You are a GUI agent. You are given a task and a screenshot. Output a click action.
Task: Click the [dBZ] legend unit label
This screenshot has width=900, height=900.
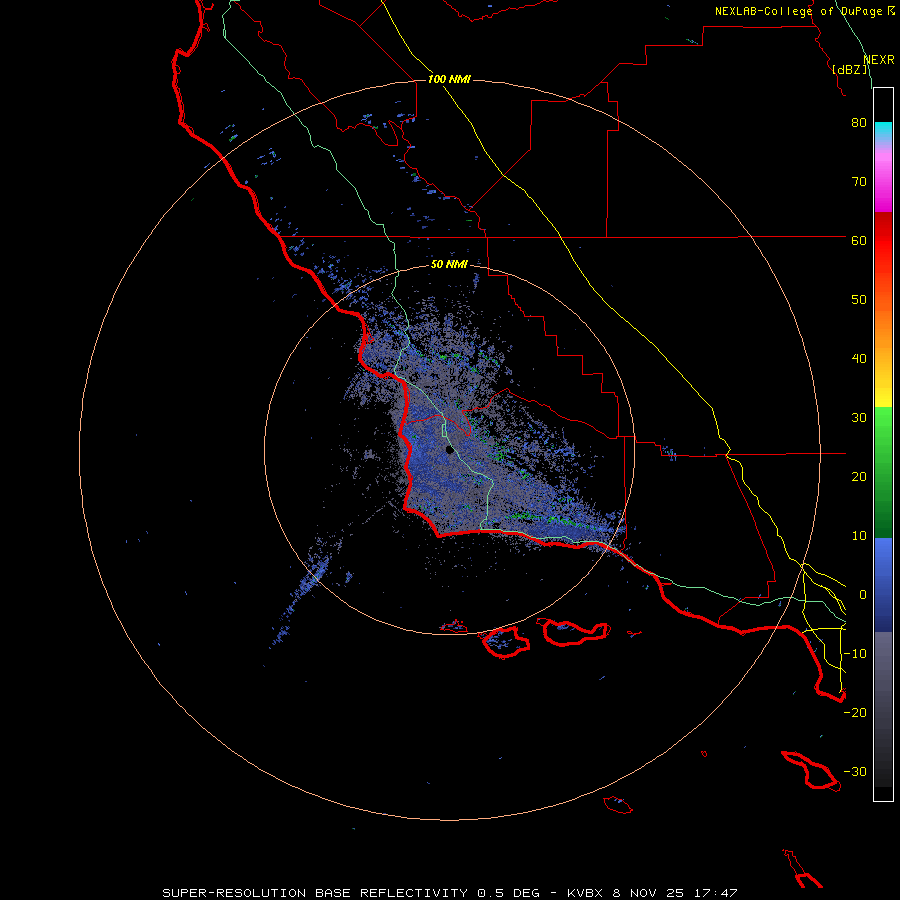[850, 70]
